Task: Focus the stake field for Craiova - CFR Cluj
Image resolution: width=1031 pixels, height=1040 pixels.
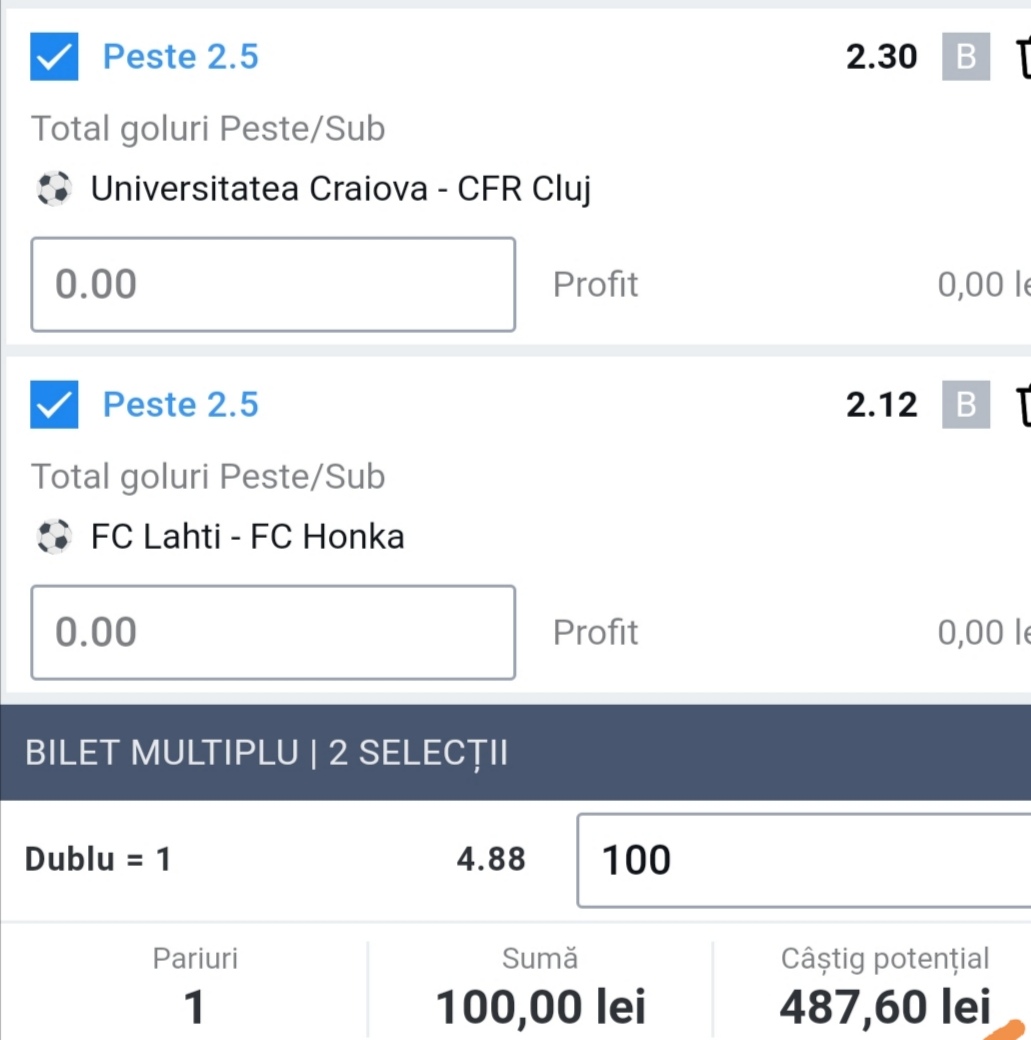Action: coord(273,285)
